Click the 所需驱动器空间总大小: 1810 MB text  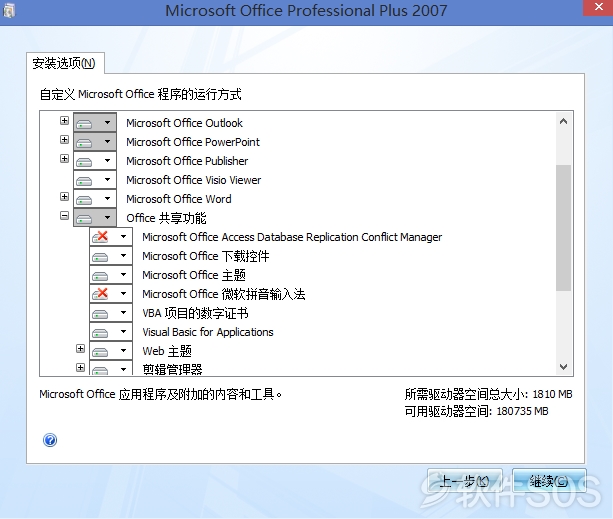(488, 394)
